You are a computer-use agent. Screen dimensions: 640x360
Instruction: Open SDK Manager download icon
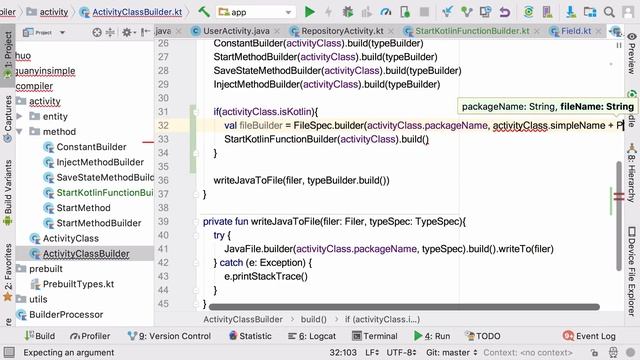(x=571, y=12)
